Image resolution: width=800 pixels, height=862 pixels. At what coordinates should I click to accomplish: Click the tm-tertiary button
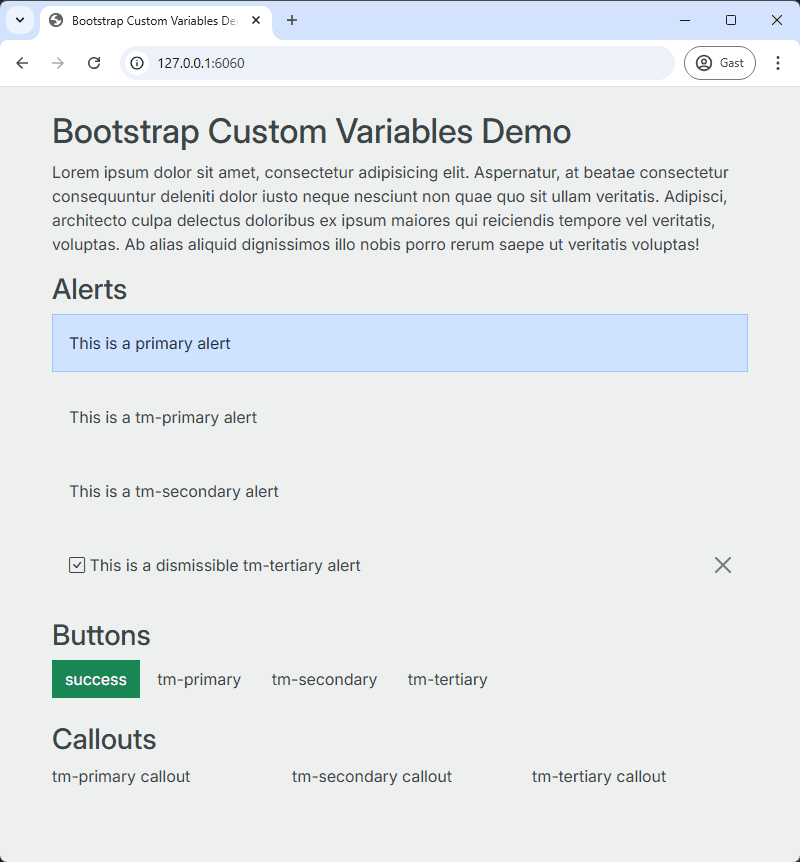[x=448, y=679]
